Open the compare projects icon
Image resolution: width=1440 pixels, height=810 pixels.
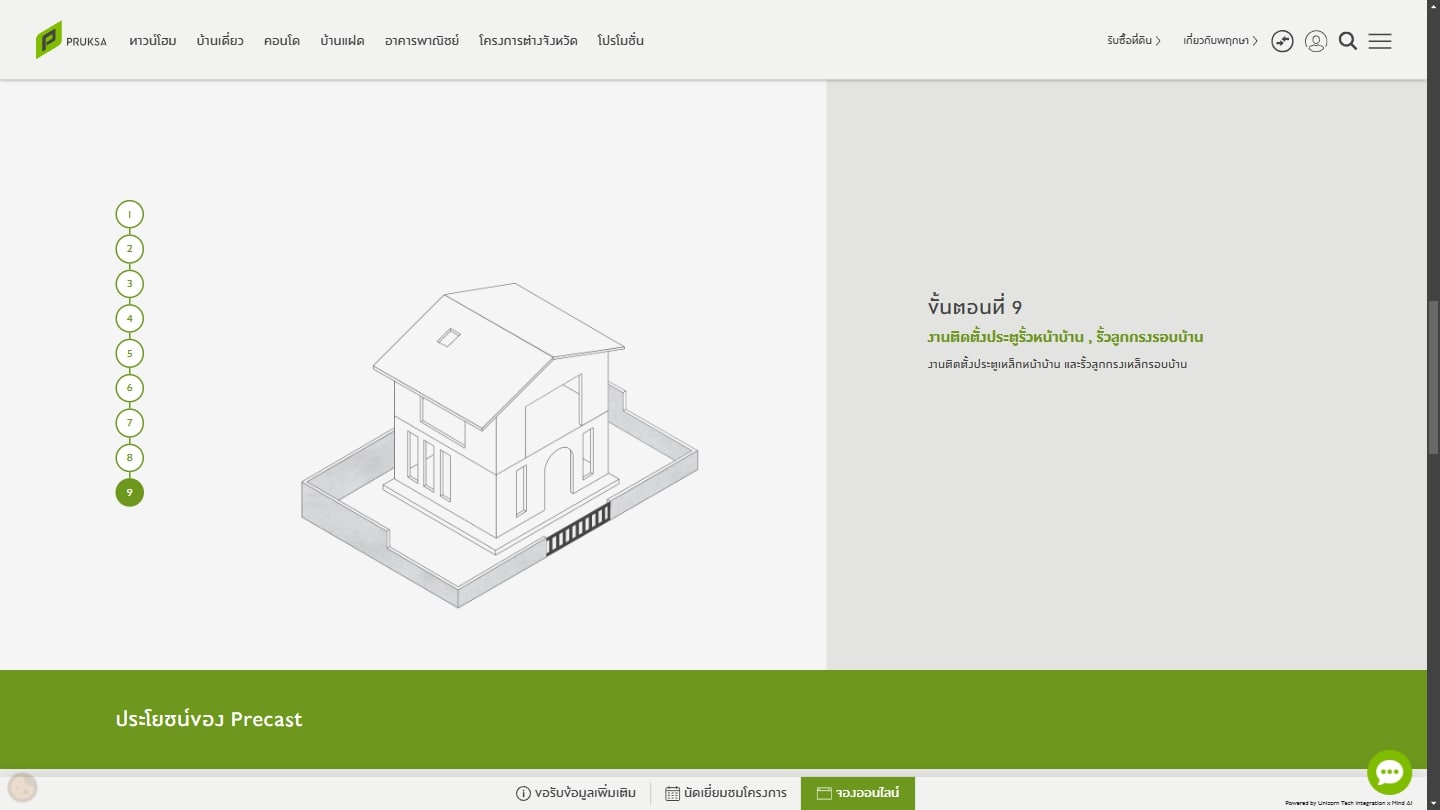1282,41
